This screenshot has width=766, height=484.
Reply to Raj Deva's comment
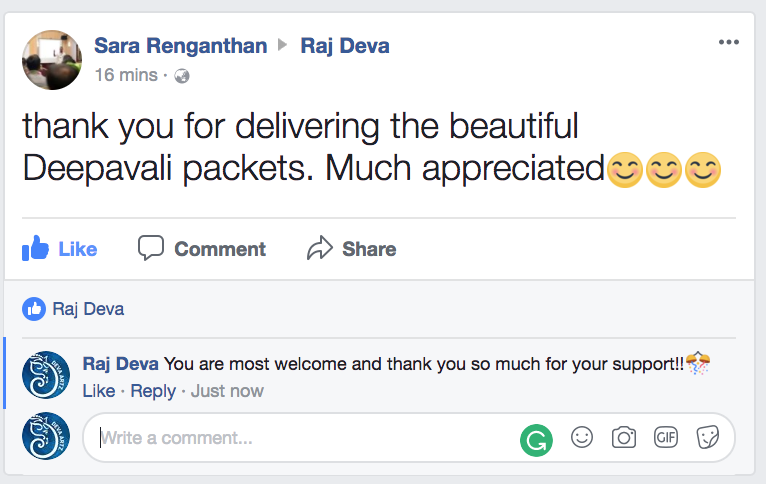153,391
